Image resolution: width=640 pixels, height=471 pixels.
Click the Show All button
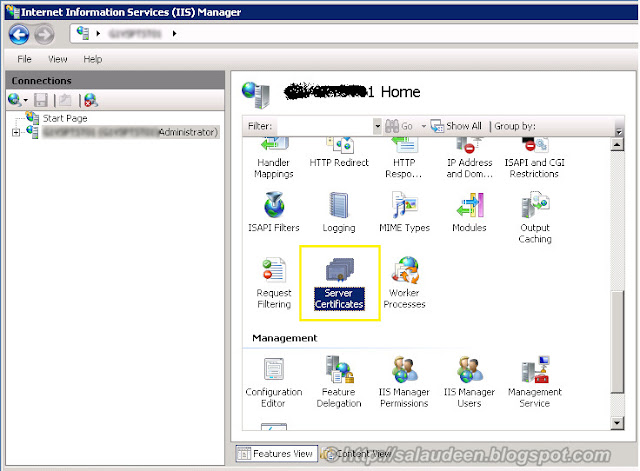[456, 126]
